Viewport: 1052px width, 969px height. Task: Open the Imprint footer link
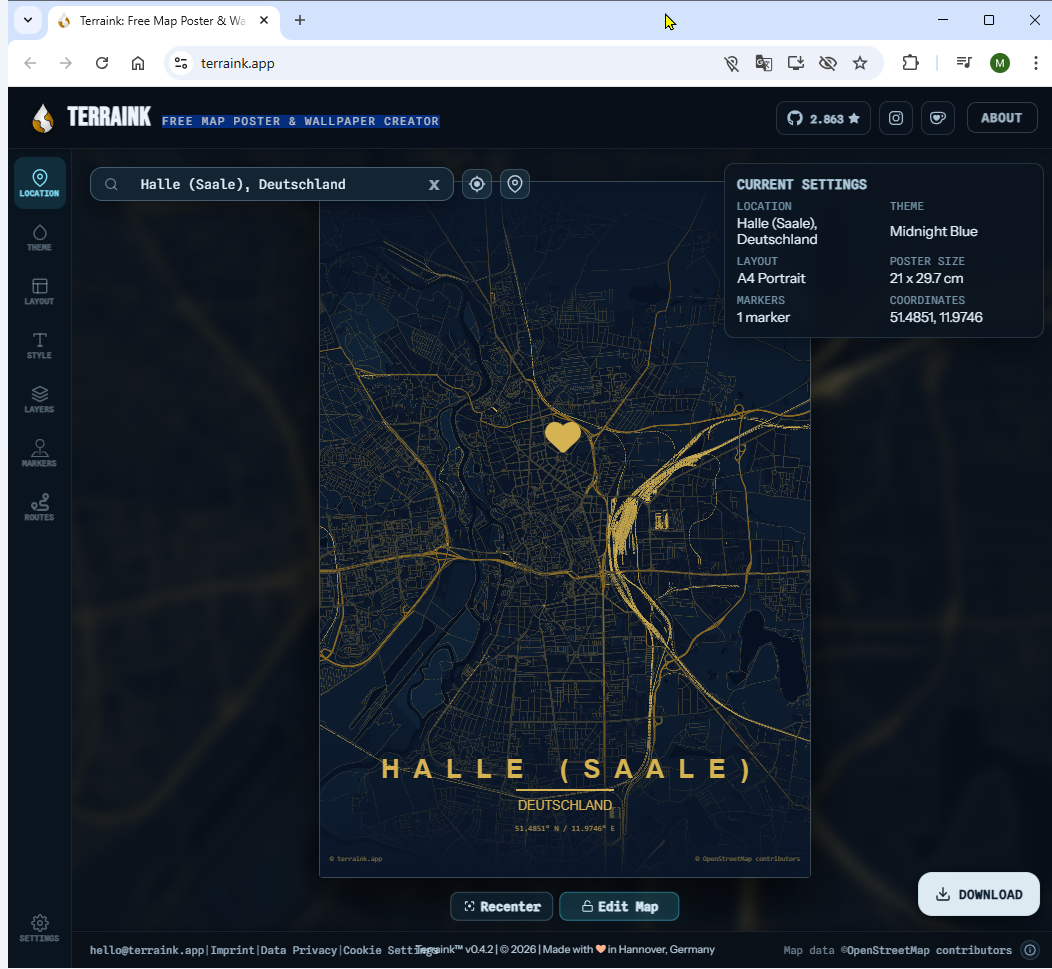point(233,950)
